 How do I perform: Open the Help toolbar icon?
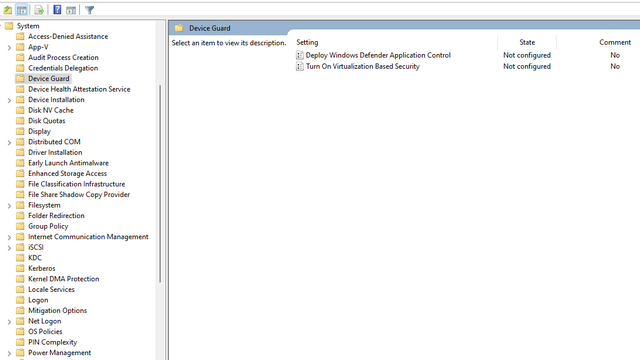tap(57, 10)
